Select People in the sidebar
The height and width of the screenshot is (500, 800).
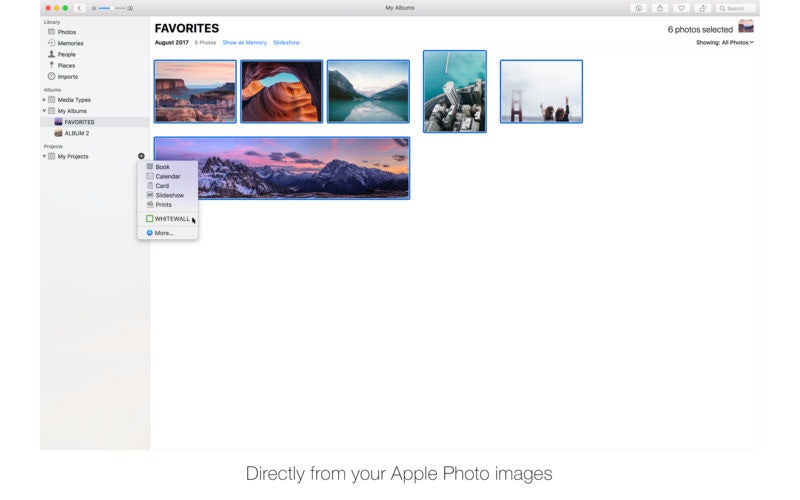tap(66, 54)
